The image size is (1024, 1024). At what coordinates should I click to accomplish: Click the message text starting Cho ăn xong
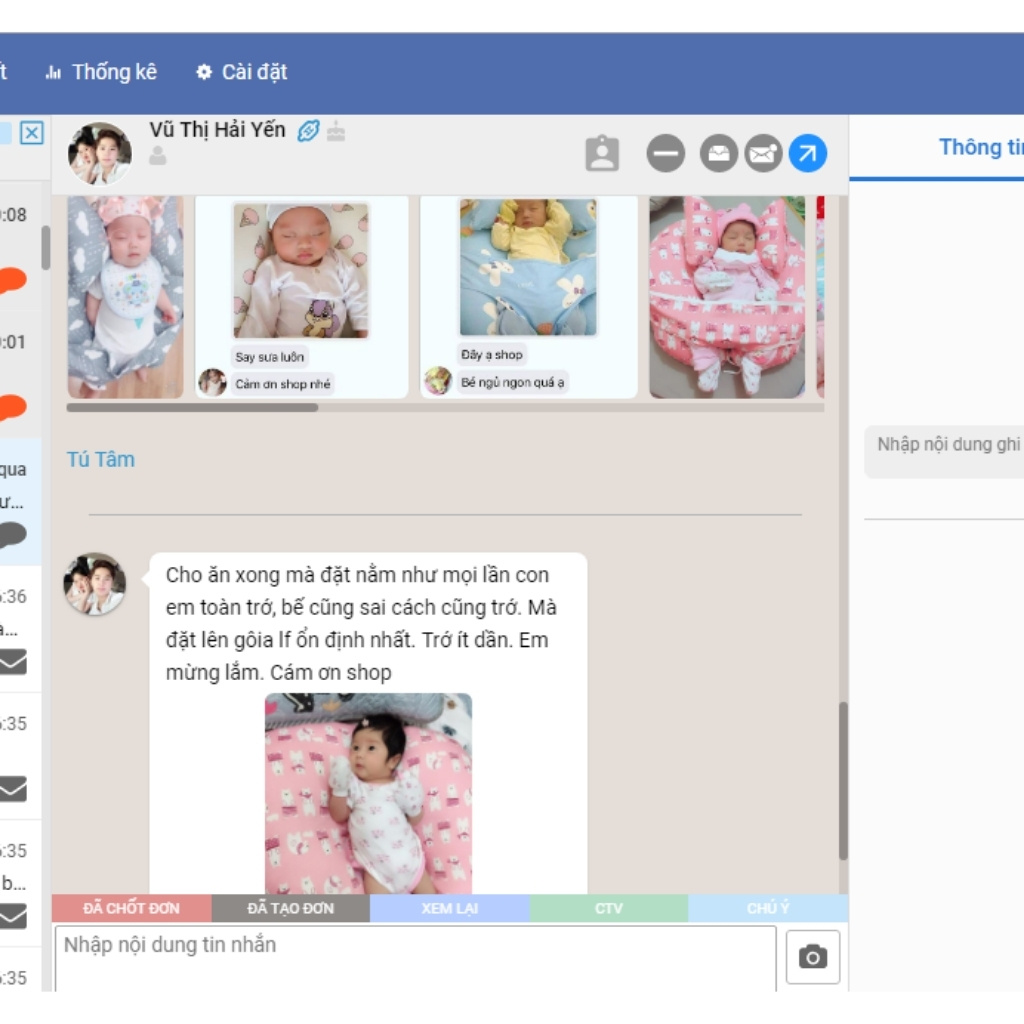(x=361, y=624)
